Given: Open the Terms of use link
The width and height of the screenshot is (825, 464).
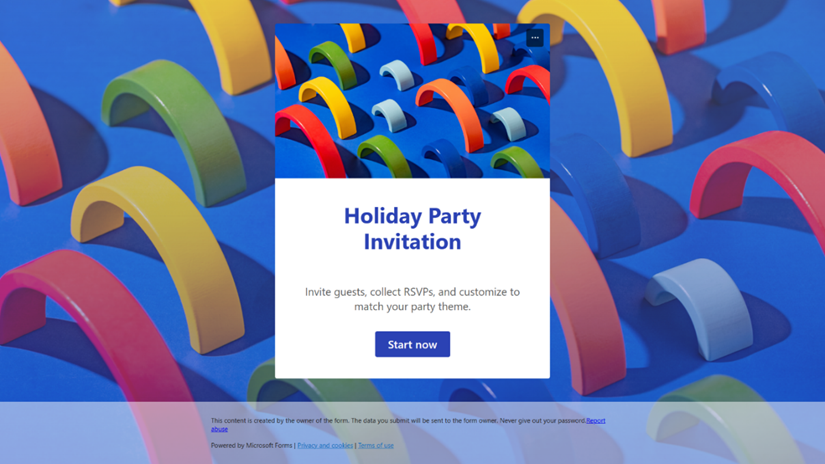Looking at the screenshot, I should click(376, 446).
